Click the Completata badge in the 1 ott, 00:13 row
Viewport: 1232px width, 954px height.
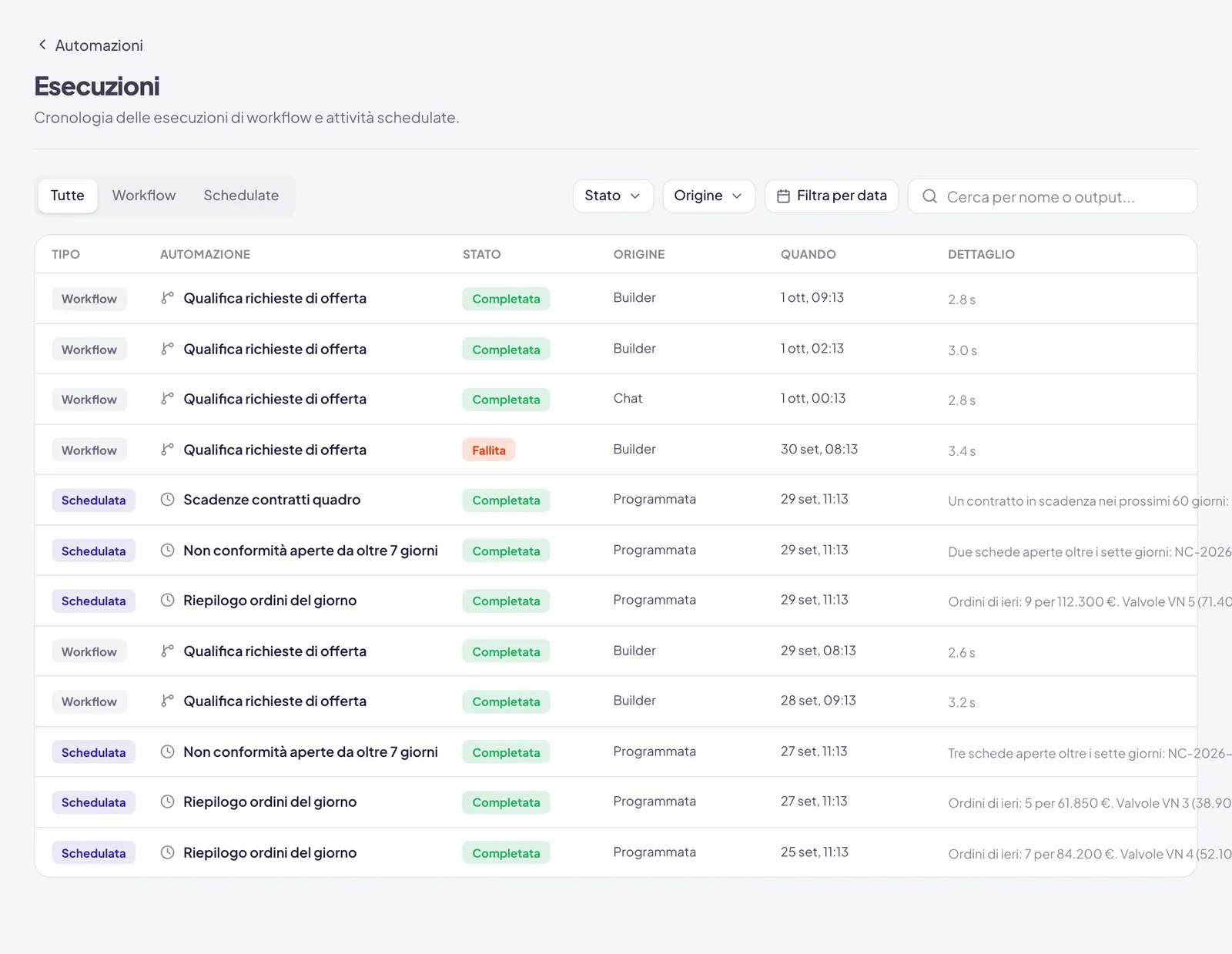tap(506, 400)
